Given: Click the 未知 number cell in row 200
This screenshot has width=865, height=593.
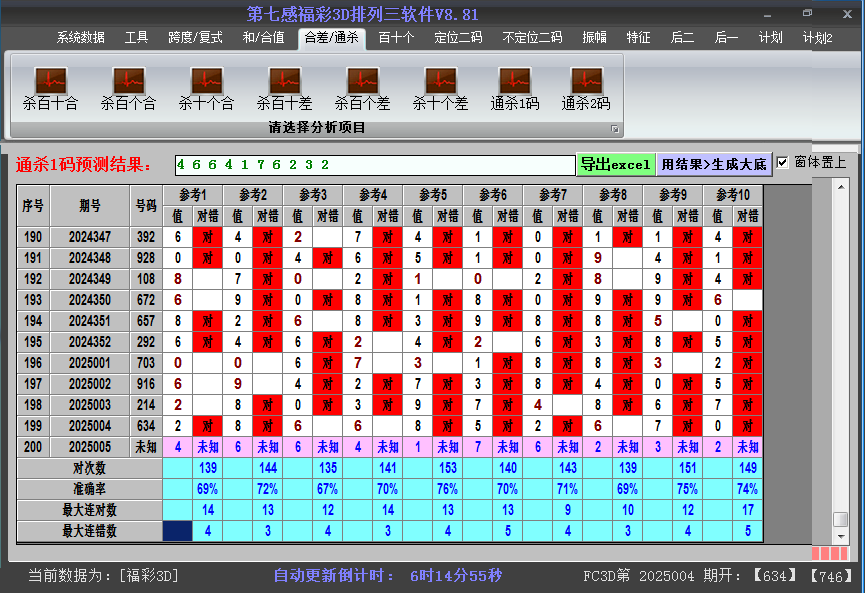Looking at the screenshot, I should tap(146, 447).
